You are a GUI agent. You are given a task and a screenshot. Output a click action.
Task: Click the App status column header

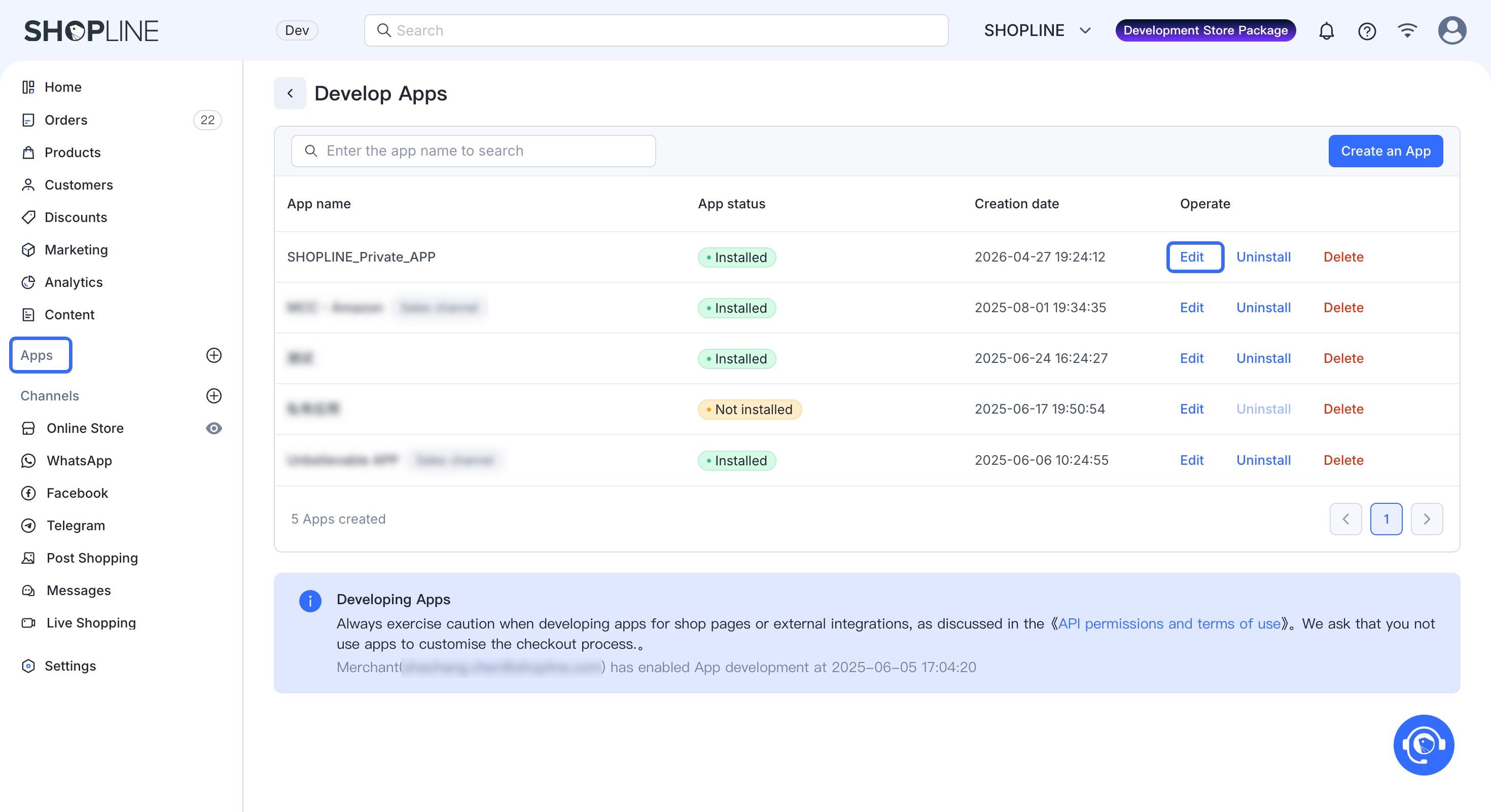click(732, 204)
